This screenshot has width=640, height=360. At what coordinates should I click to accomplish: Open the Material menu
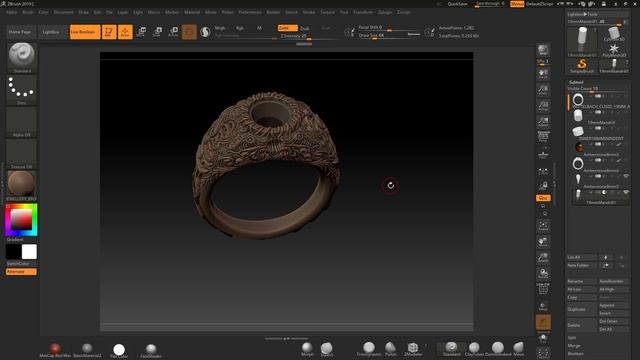[x=192, y=12]
